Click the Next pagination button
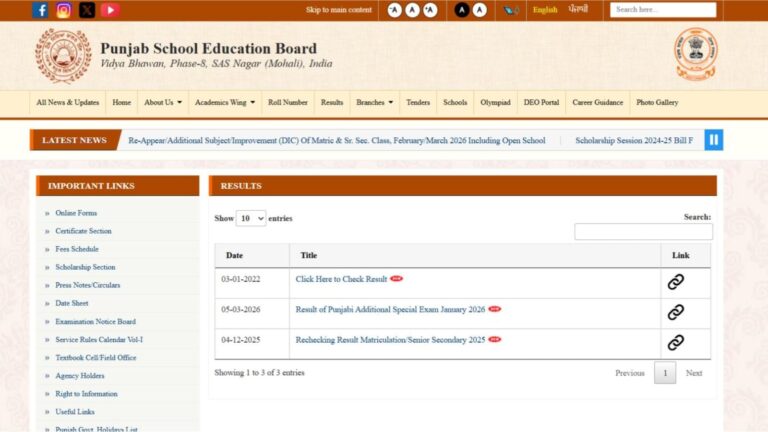768x432 pixels. tap(694, 373)
